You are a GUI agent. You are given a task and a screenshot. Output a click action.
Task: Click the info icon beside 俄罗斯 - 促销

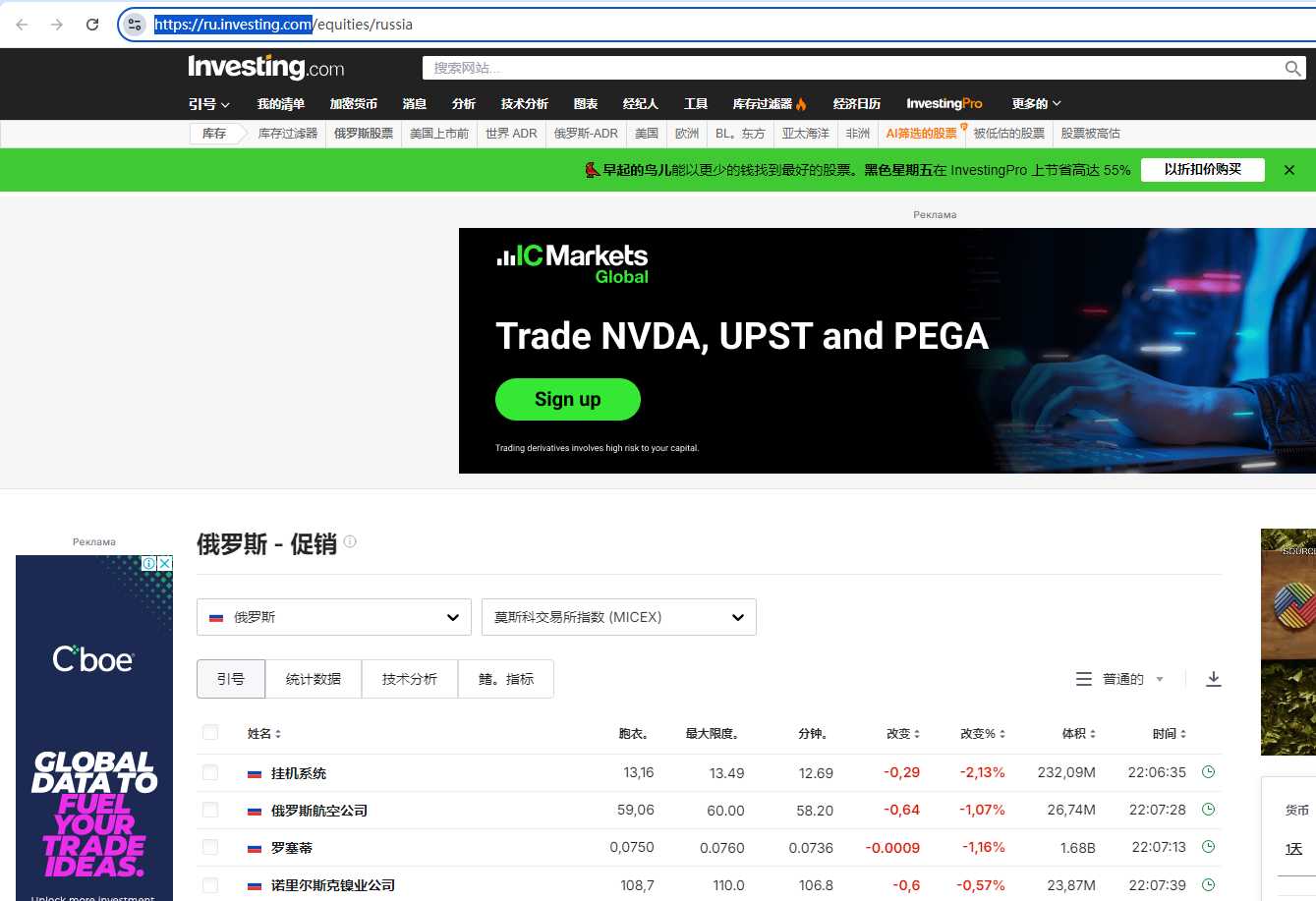pyautogui.click(x=350, y=541)
